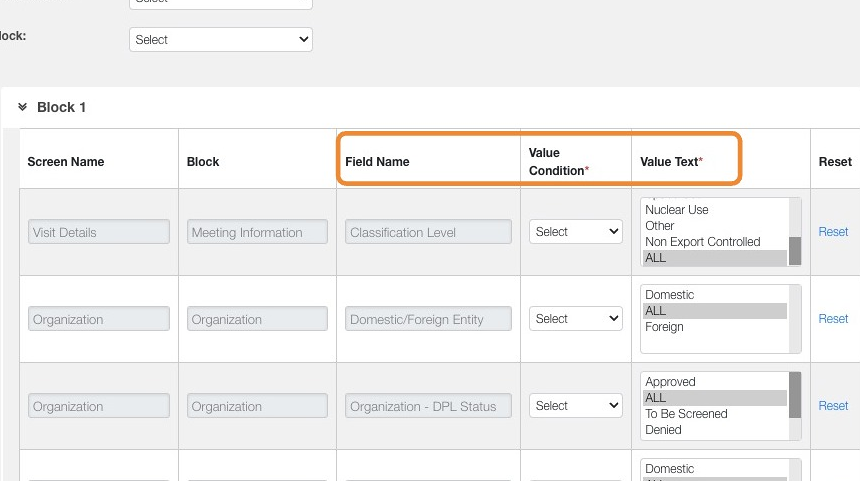The width and height of the screenshot is (860, 481).
Task: Open the Block select dropdown at top
Action: (x=221, y=40)
